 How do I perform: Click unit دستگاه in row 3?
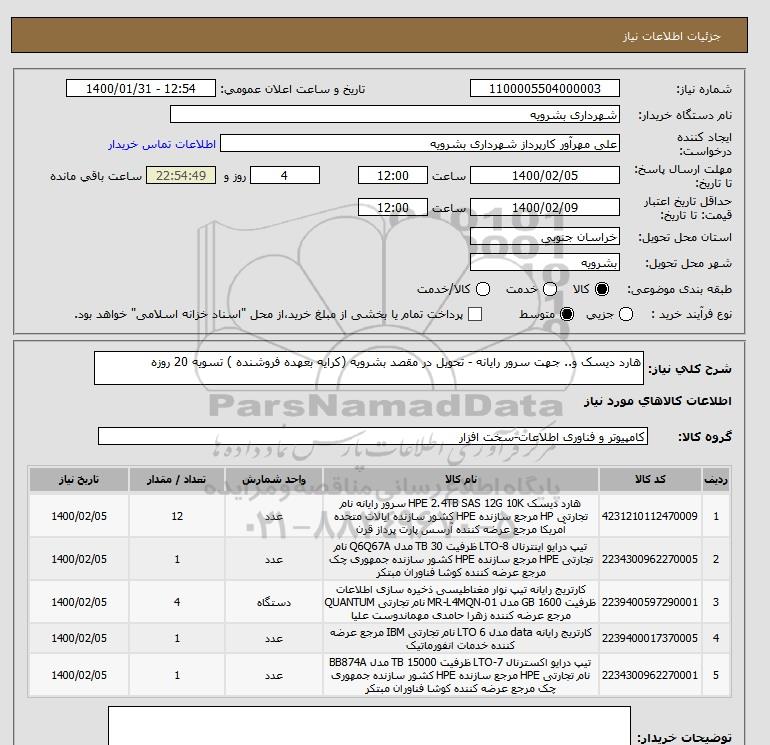click(274, 602)
